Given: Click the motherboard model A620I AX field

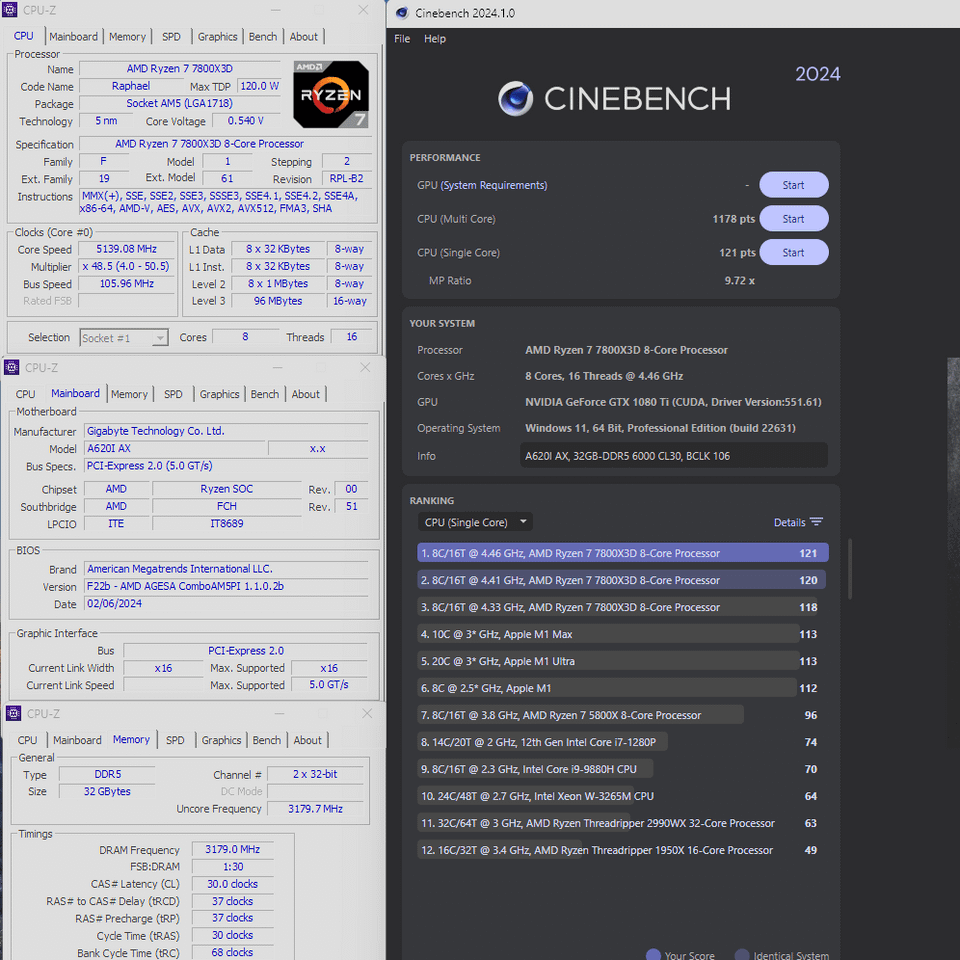Looking at the screenshot, I should pyautogui.click(x=174, y=448).
